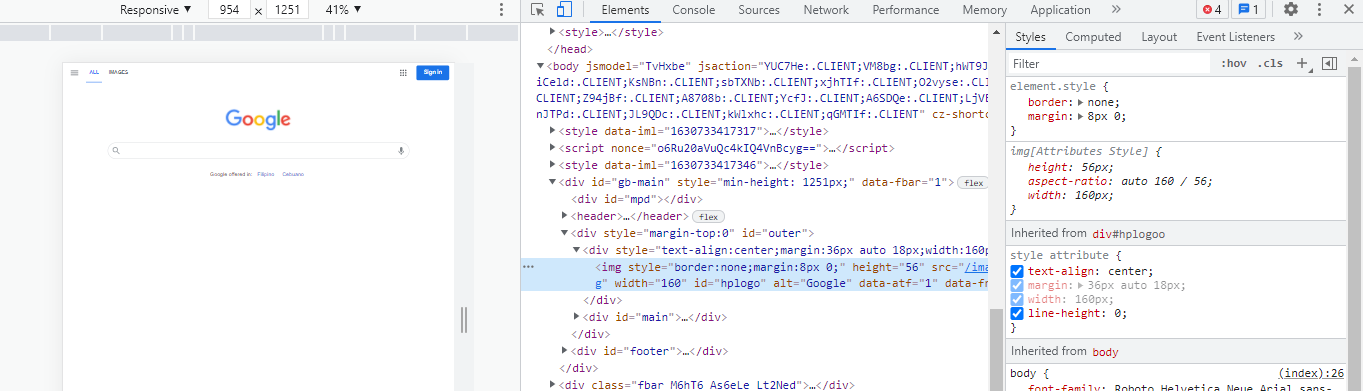Open the 41% zoom dropdown
This screenshot has height=391, width=1363.
pos(343,10)
